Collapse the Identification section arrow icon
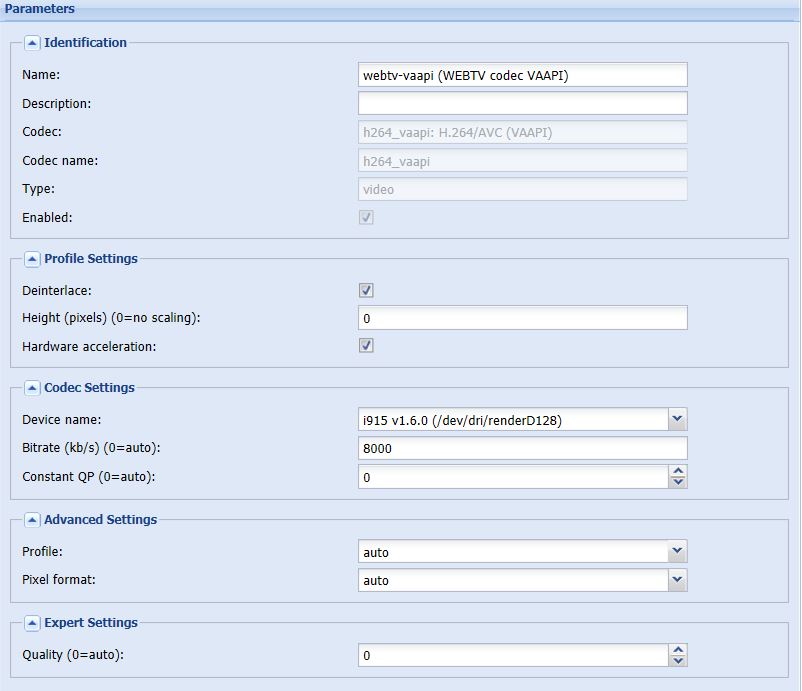 32,43
